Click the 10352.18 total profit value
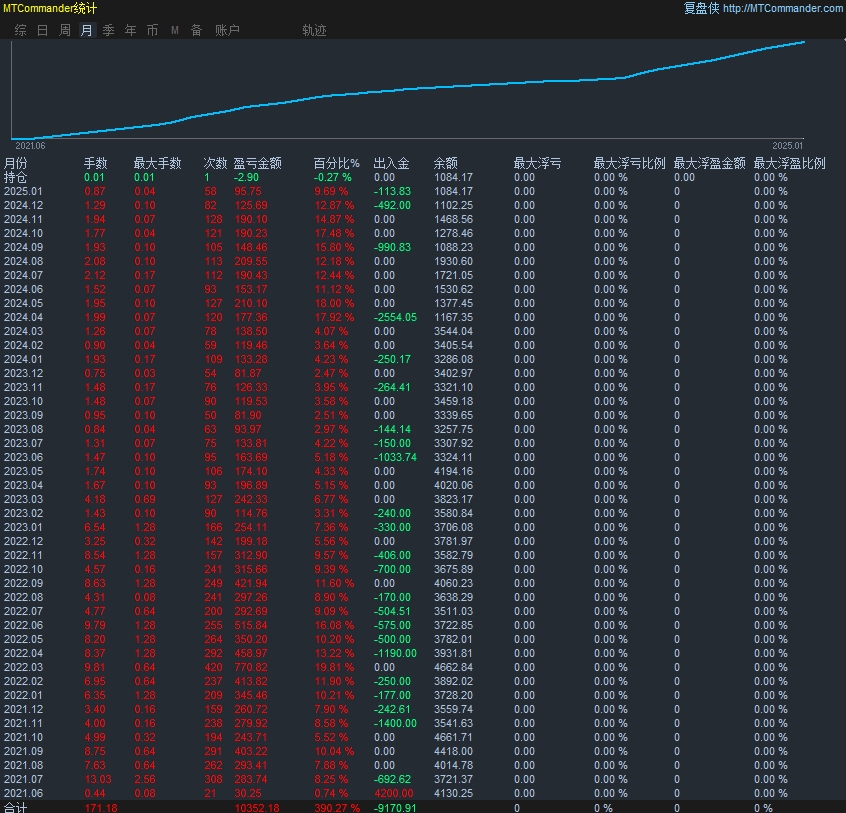The height and width of the screenshot is (813, 846). pos(257,808)
